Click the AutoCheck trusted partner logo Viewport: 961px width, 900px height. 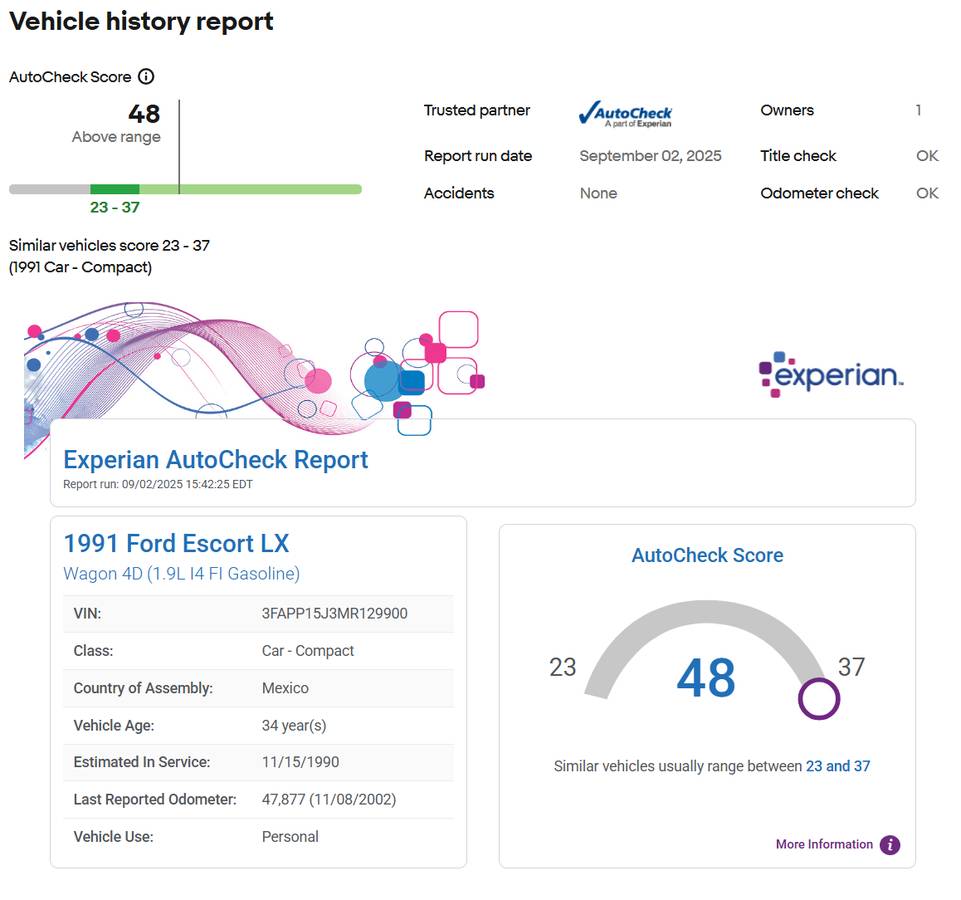[x=625, y=114]
